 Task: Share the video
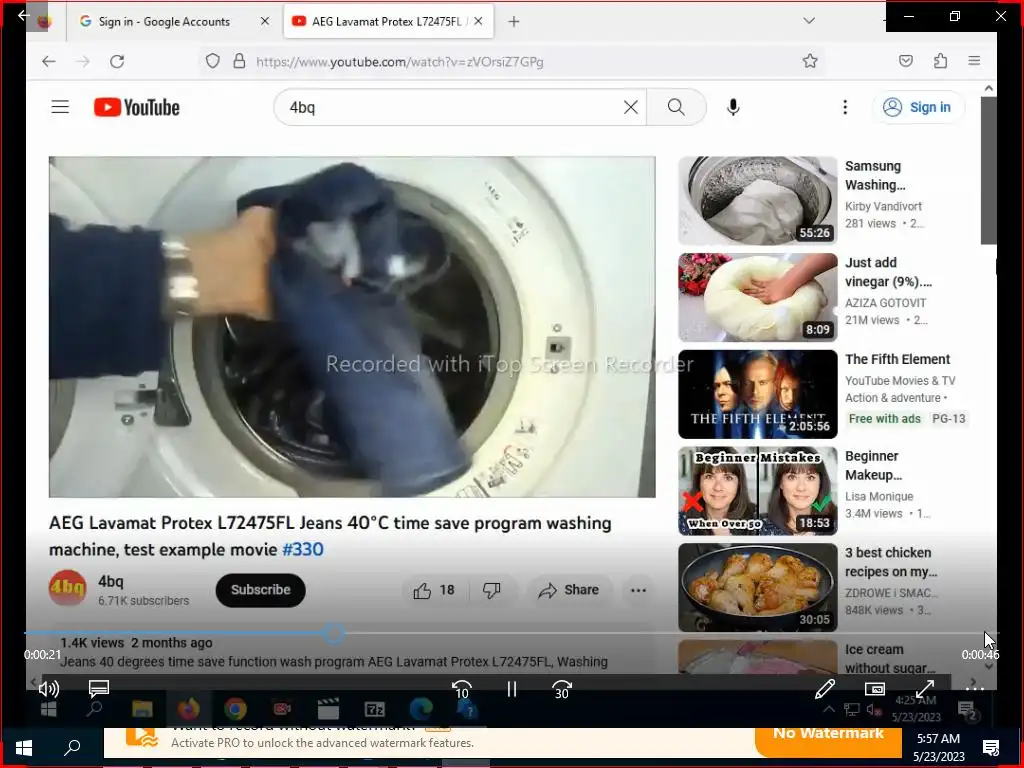(x=569, y=590)
